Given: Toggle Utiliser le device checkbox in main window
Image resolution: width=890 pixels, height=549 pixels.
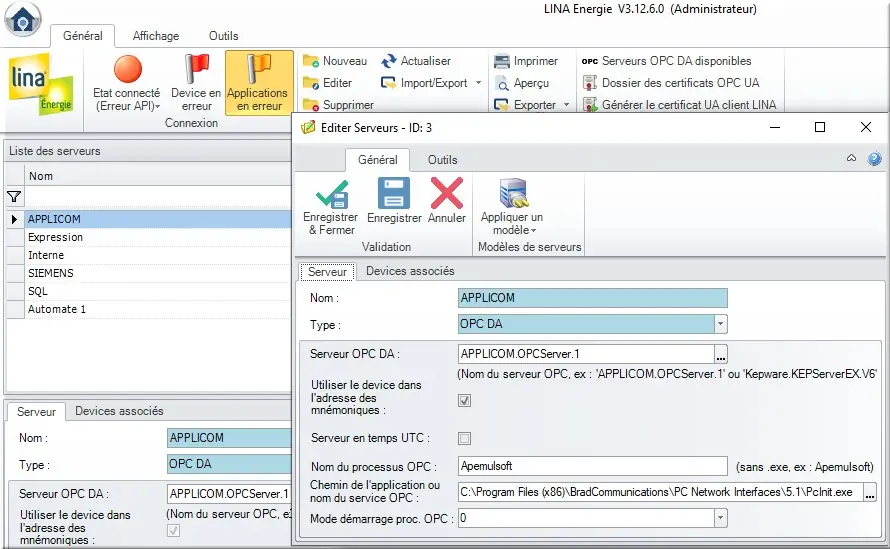Looking at the screenshot, I should tap(174, 530).
